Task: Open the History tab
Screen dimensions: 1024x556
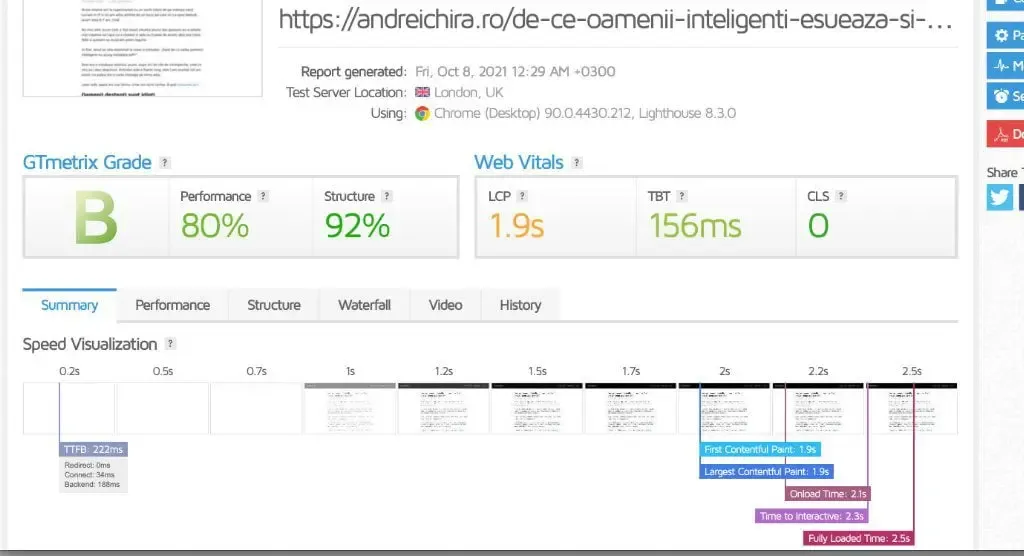Action: pos(520,305)
